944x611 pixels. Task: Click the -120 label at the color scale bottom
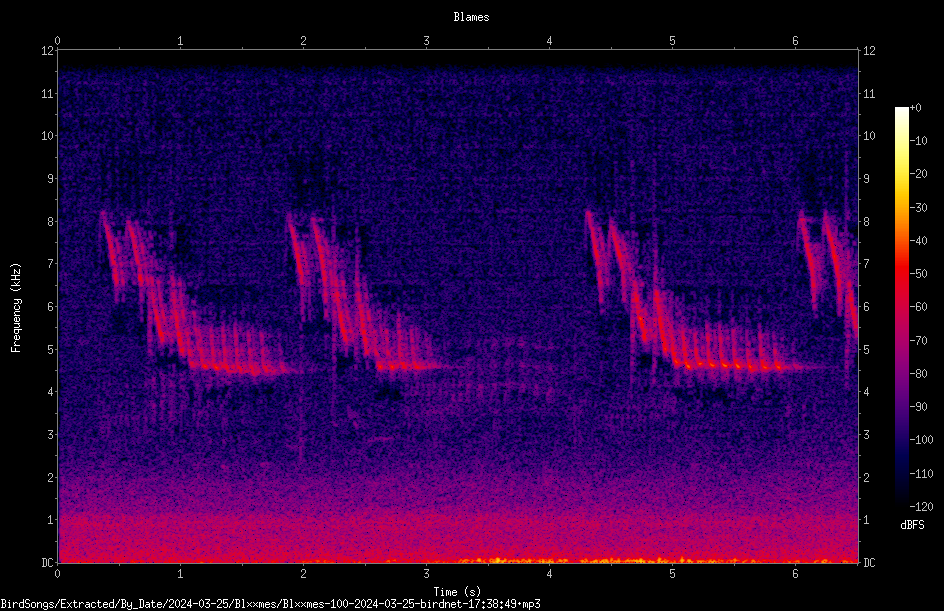click(921, 506)
